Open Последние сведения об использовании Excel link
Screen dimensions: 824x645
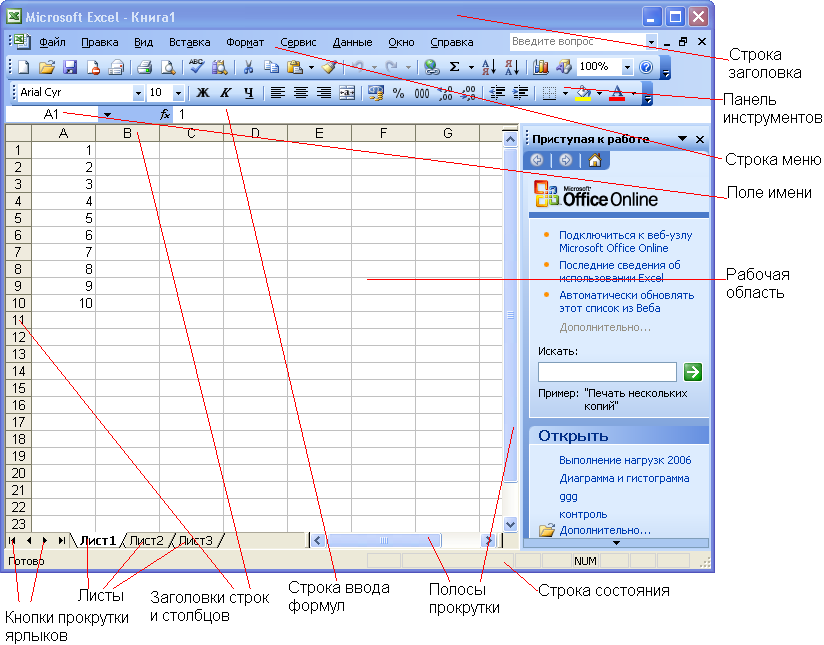click(x=620, y=271)
